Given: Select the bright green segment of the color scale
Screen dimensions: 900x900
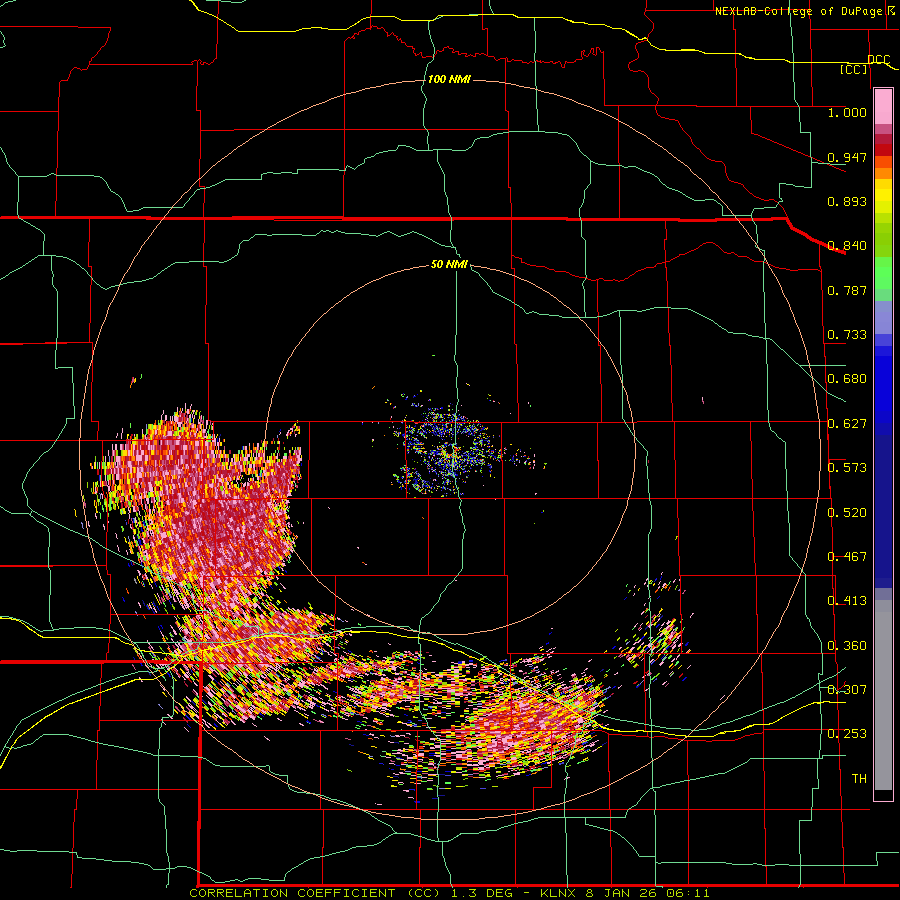Looking at the screenshot, I should (883, 273).
